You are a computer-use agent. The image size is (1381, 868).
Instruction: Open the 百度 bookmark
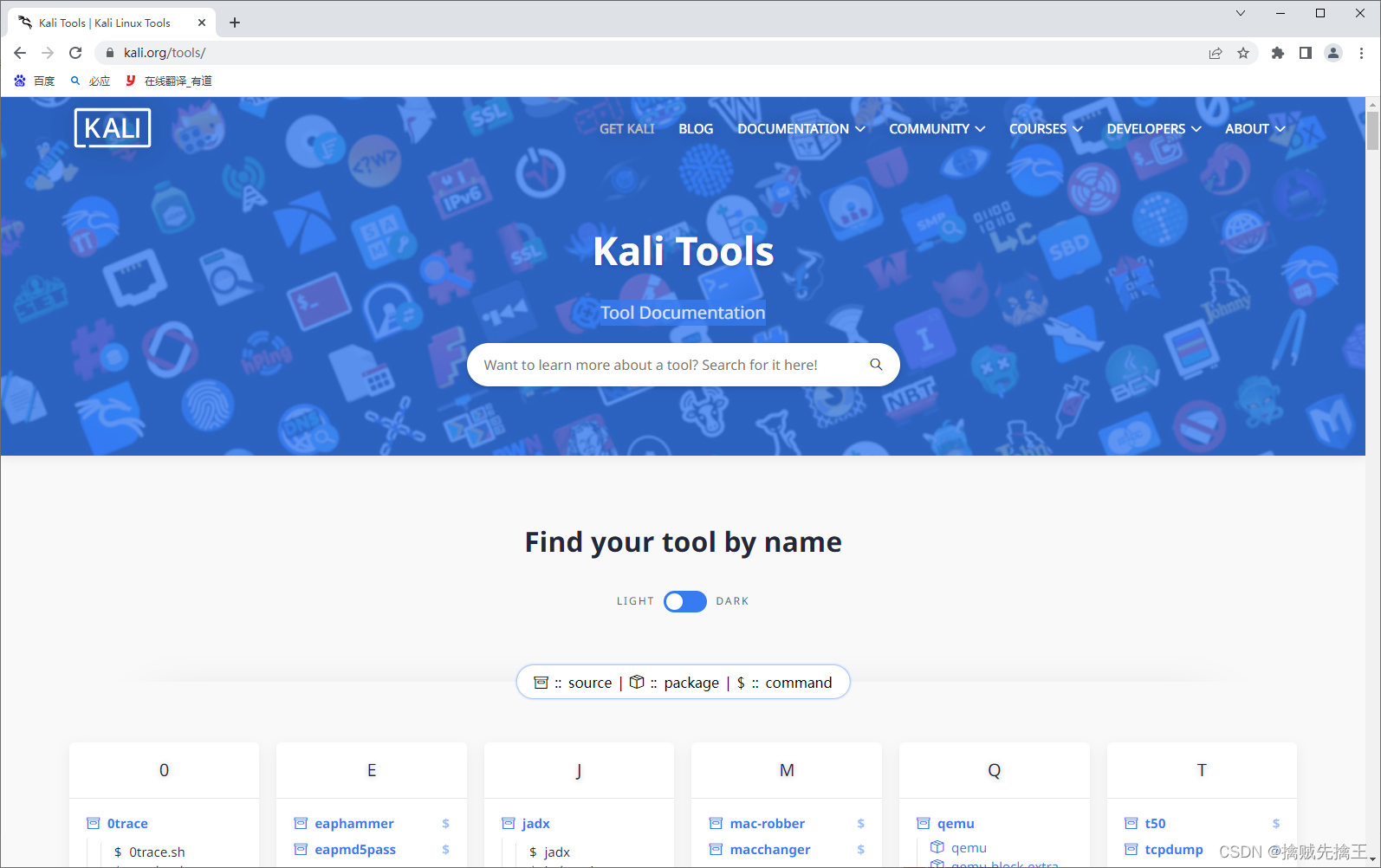[x=35, y=81]
